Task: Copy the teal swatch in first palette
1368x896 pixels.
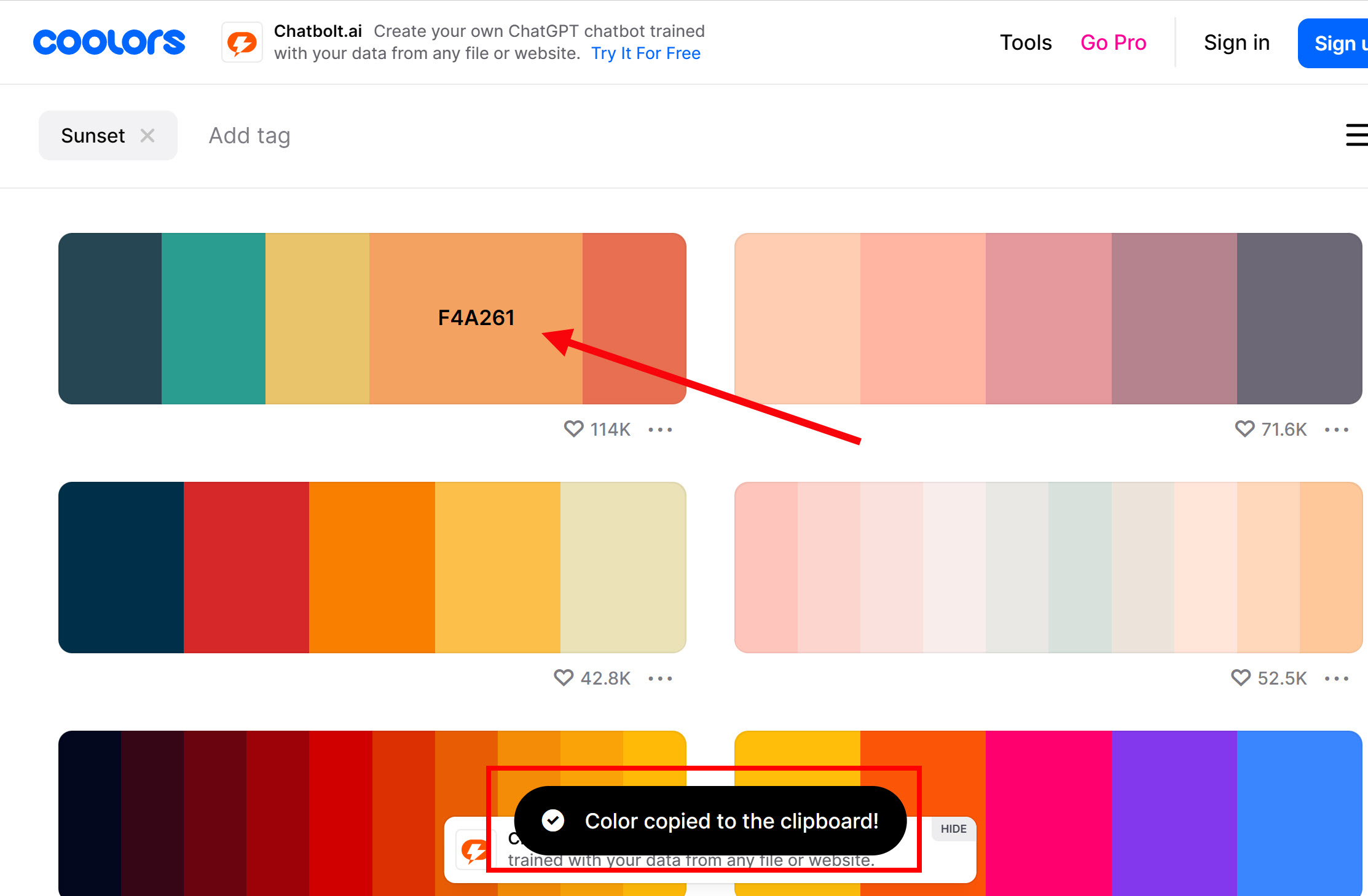Action: pyautogui.click(x=213, y=318)
